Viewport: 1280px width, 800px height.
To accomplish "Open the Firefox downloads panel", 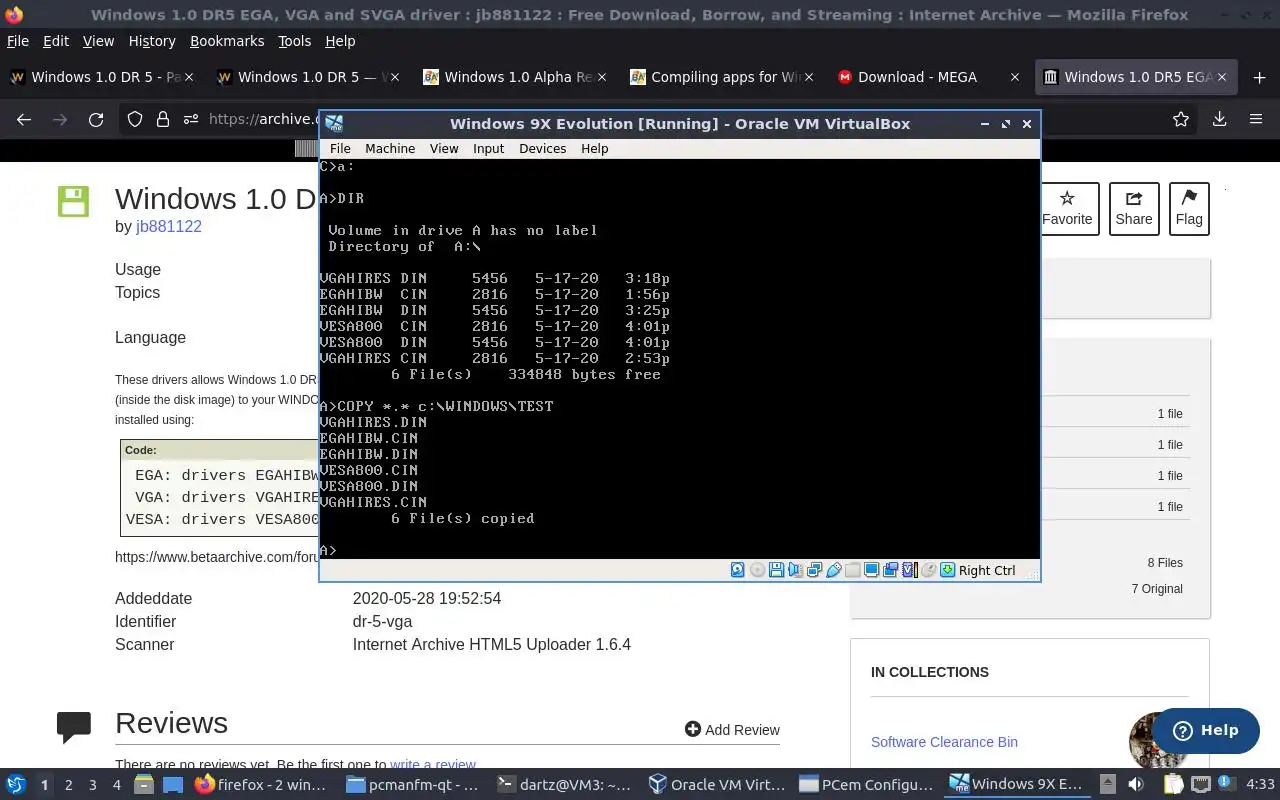I will (x=1219, y=119).
